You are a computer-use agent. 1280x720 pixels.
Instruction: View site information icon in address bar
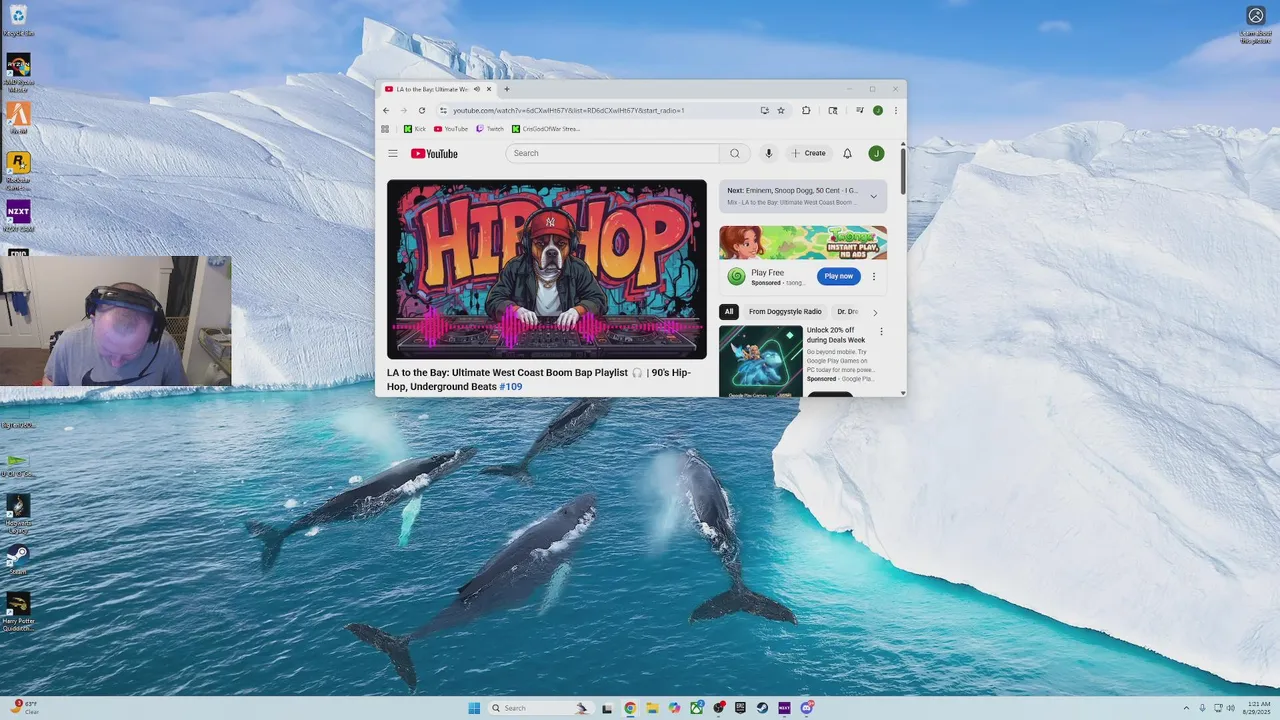(443, 110)
